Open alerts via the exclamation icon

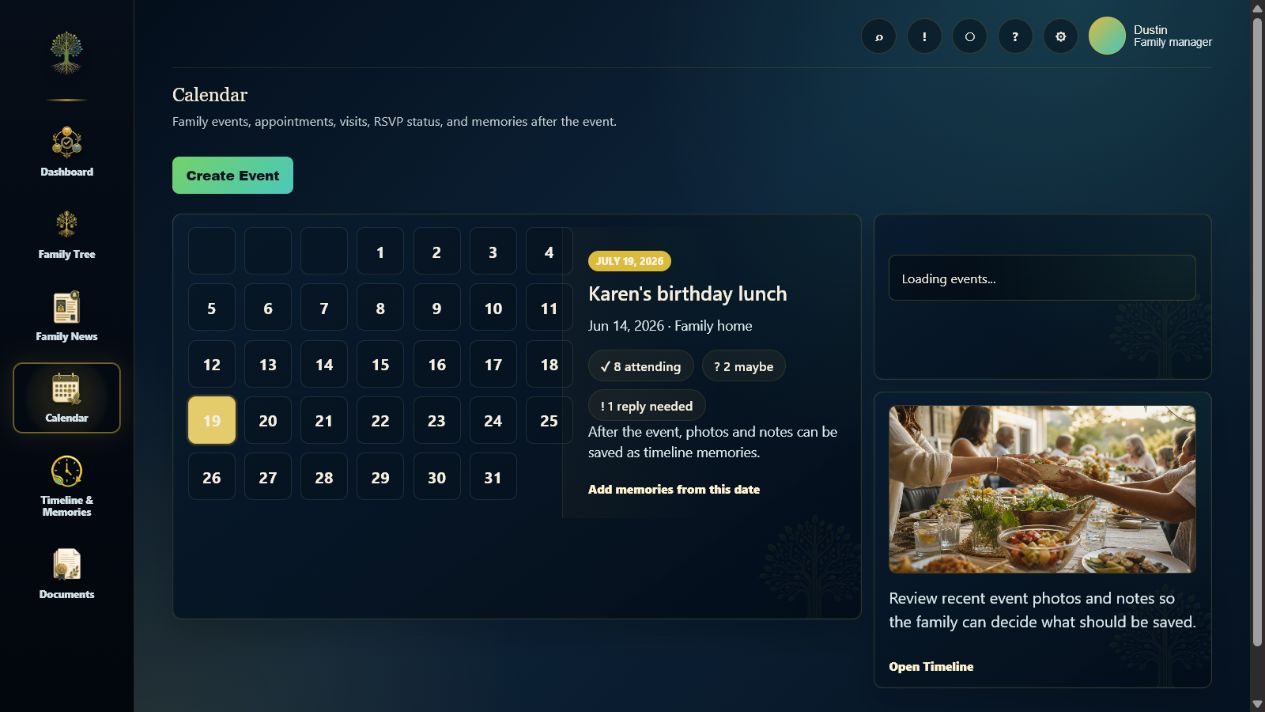(x=924, y=37)
